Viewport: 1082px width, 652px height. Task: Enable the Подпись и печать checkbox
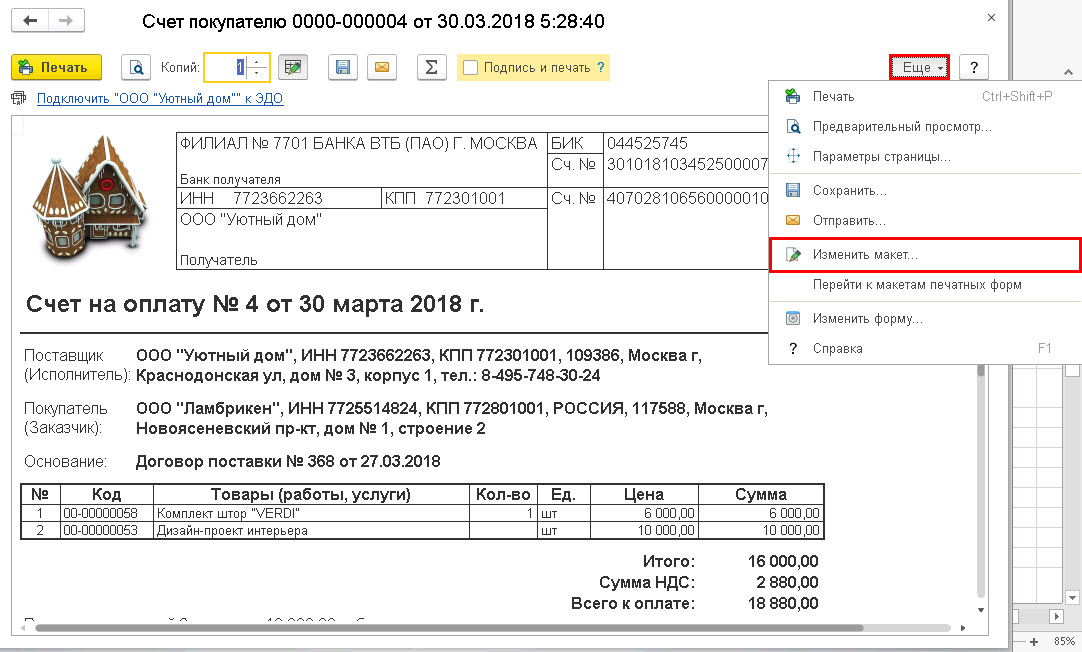tap(471, 68)
